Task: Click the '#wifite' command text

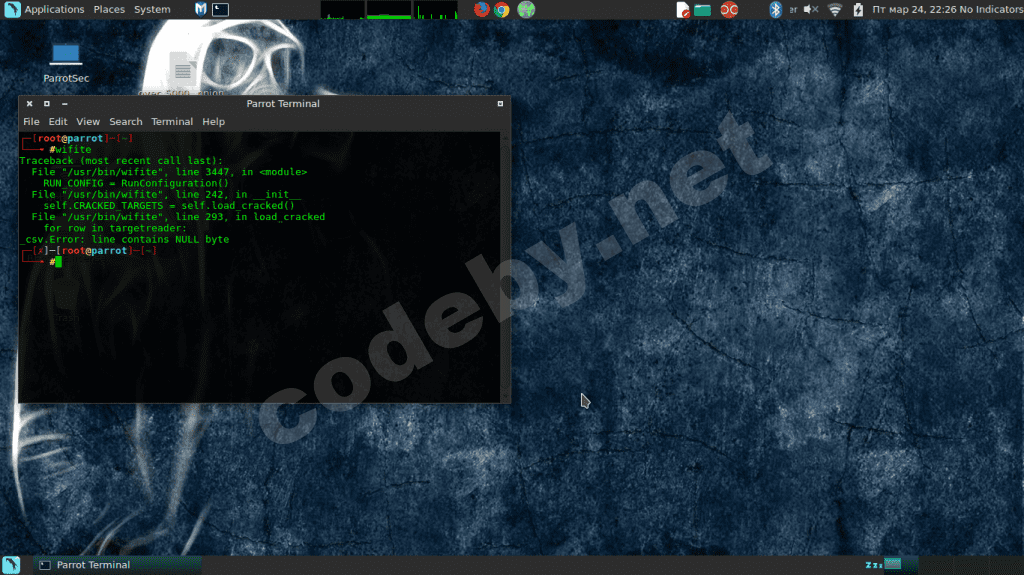Action: (x=70, y=149)
